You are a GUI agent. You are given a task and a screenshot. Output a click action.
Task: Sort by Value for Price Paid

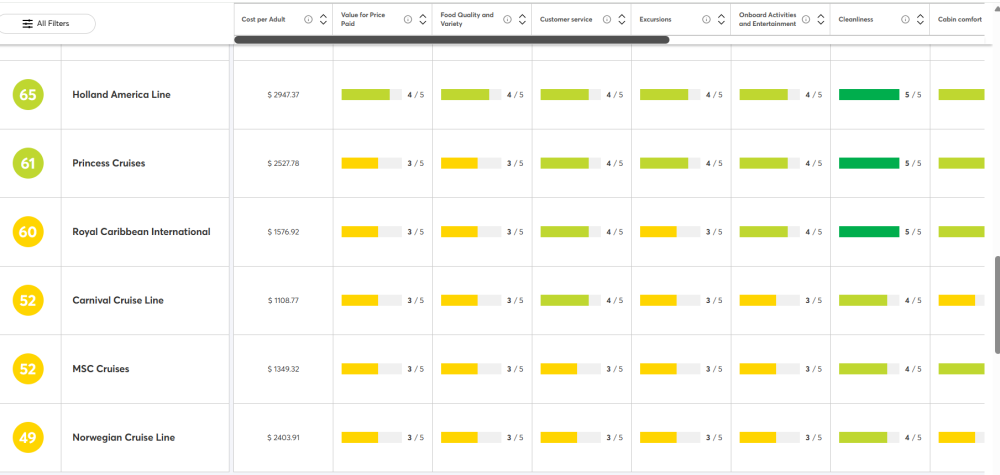click(423, 20)
